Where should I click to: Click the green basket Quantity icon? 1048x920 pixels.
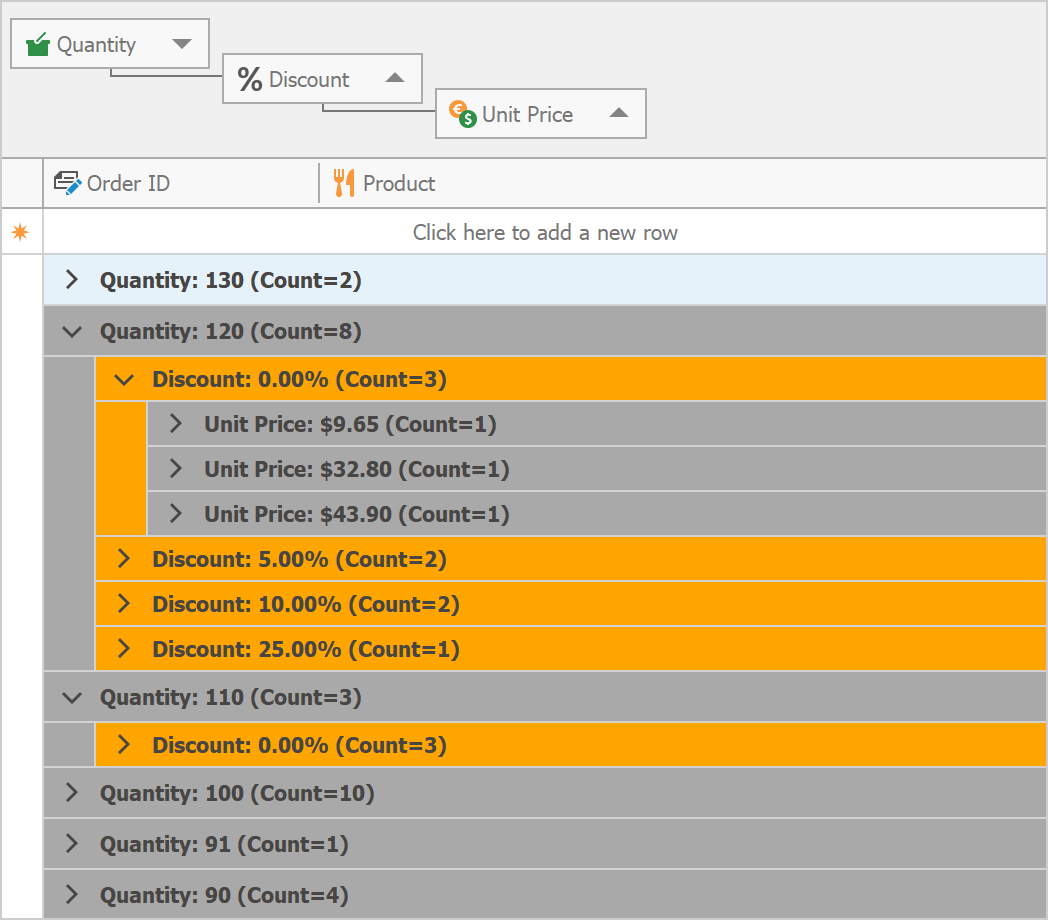[38, 44]
